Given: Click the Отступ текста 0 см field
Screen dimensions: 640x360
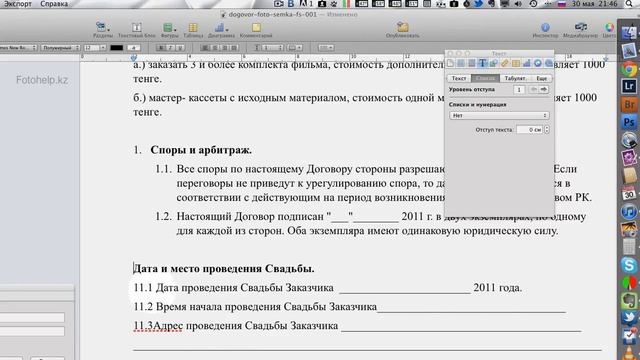Looking at the screenshot, I should click(530, 129).
